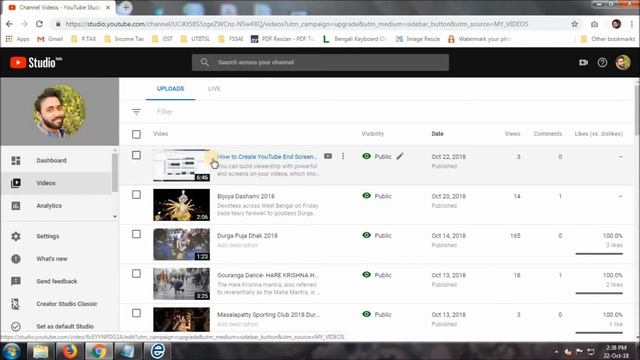
Task: Open Firefox from the Windows taskbar
Action: click(x=69, y=351)
